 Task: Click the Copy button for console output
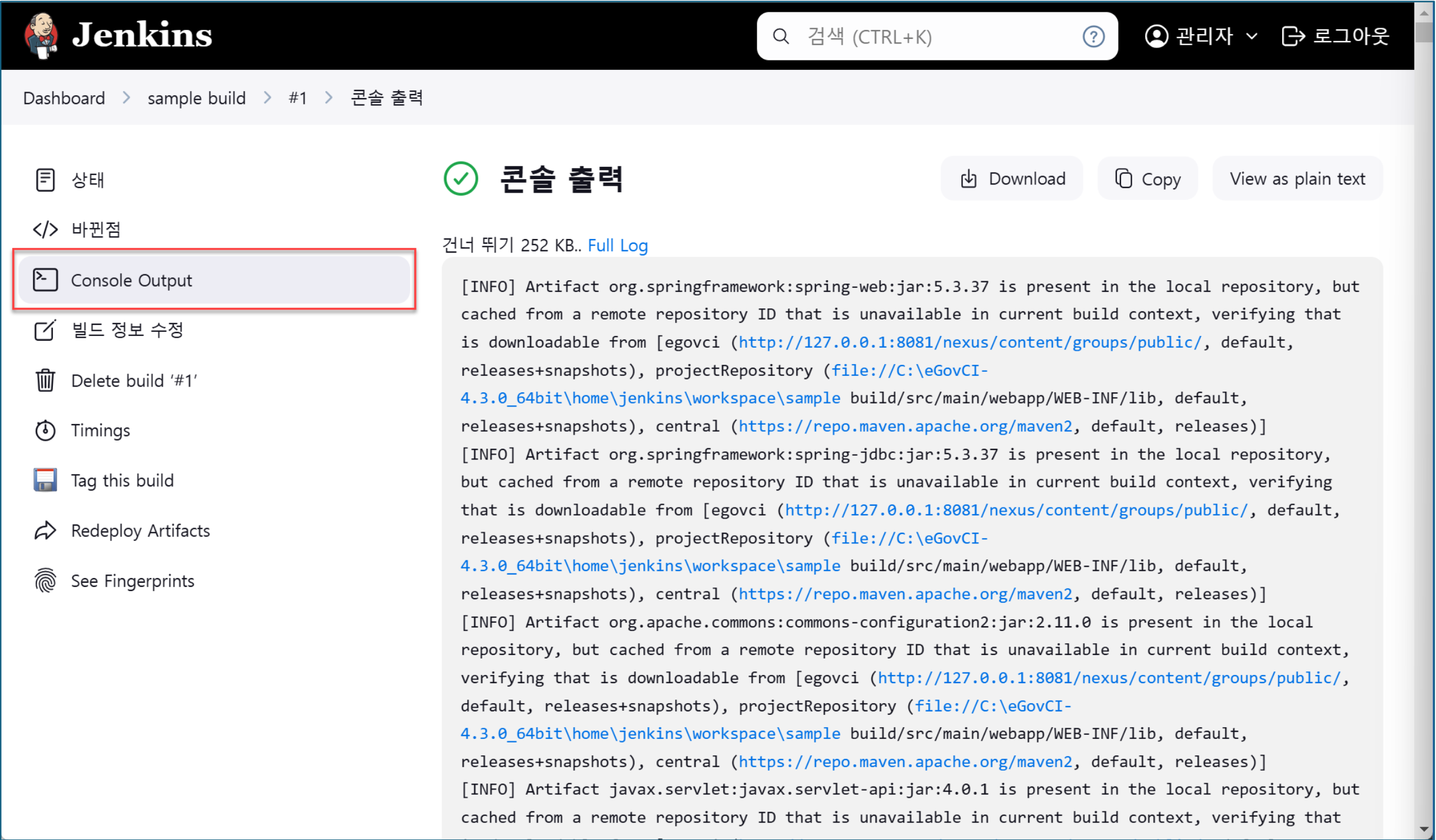[1147, 179]
